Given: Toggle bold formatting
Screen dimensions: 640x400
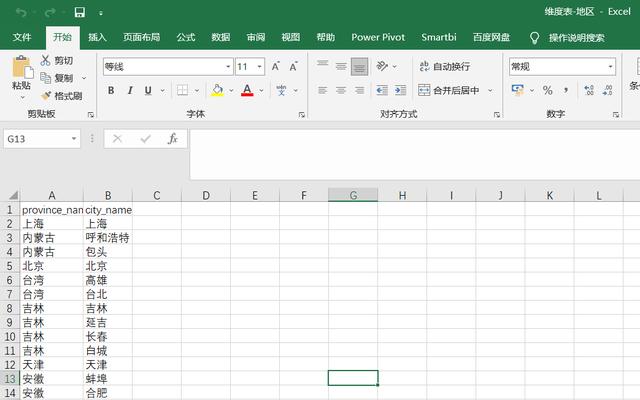Looking at the screenshot, I should [x=111, y=90].
